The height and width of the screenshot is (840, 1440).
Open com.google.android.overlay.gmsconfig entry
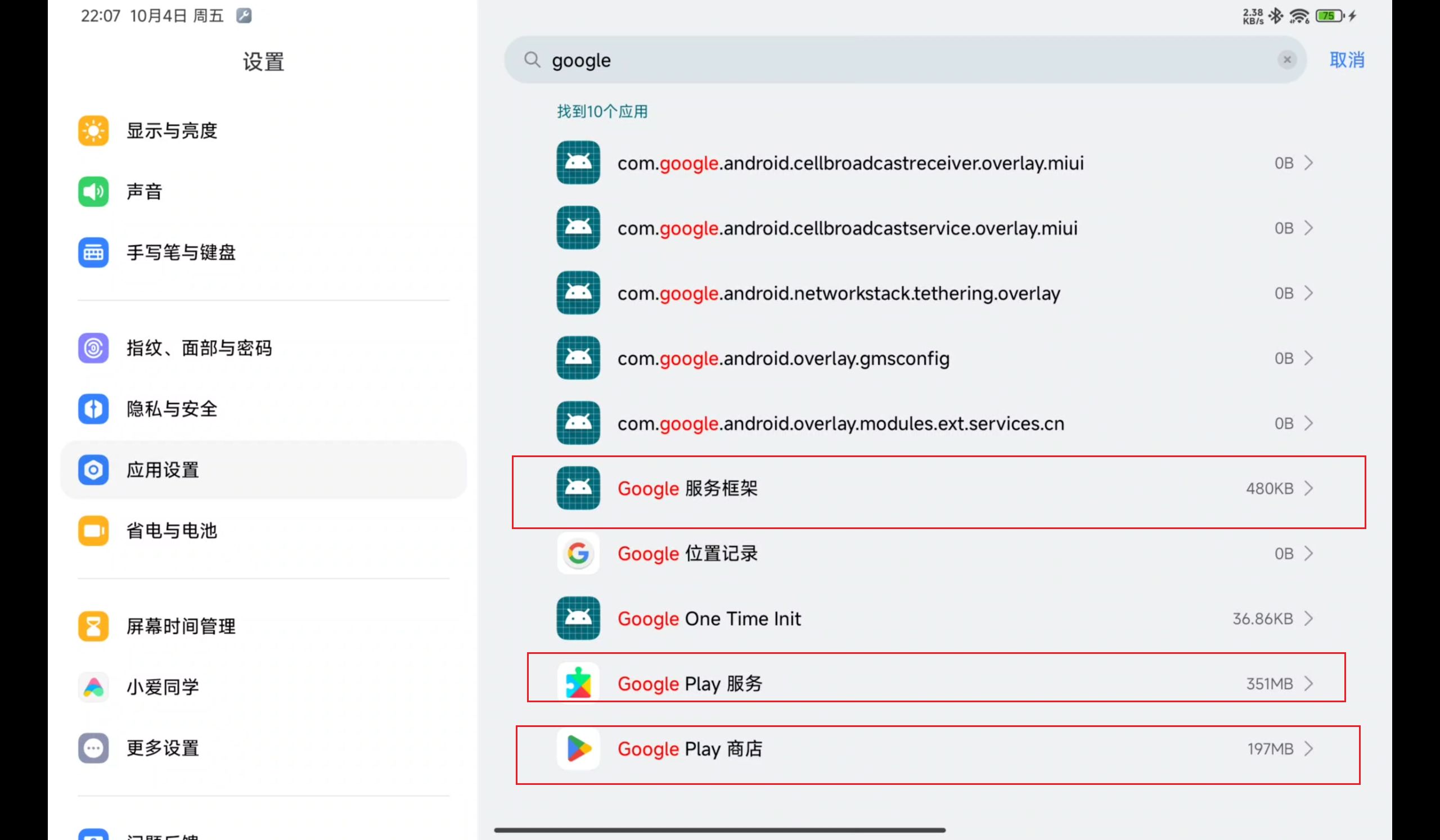[935, 358]
